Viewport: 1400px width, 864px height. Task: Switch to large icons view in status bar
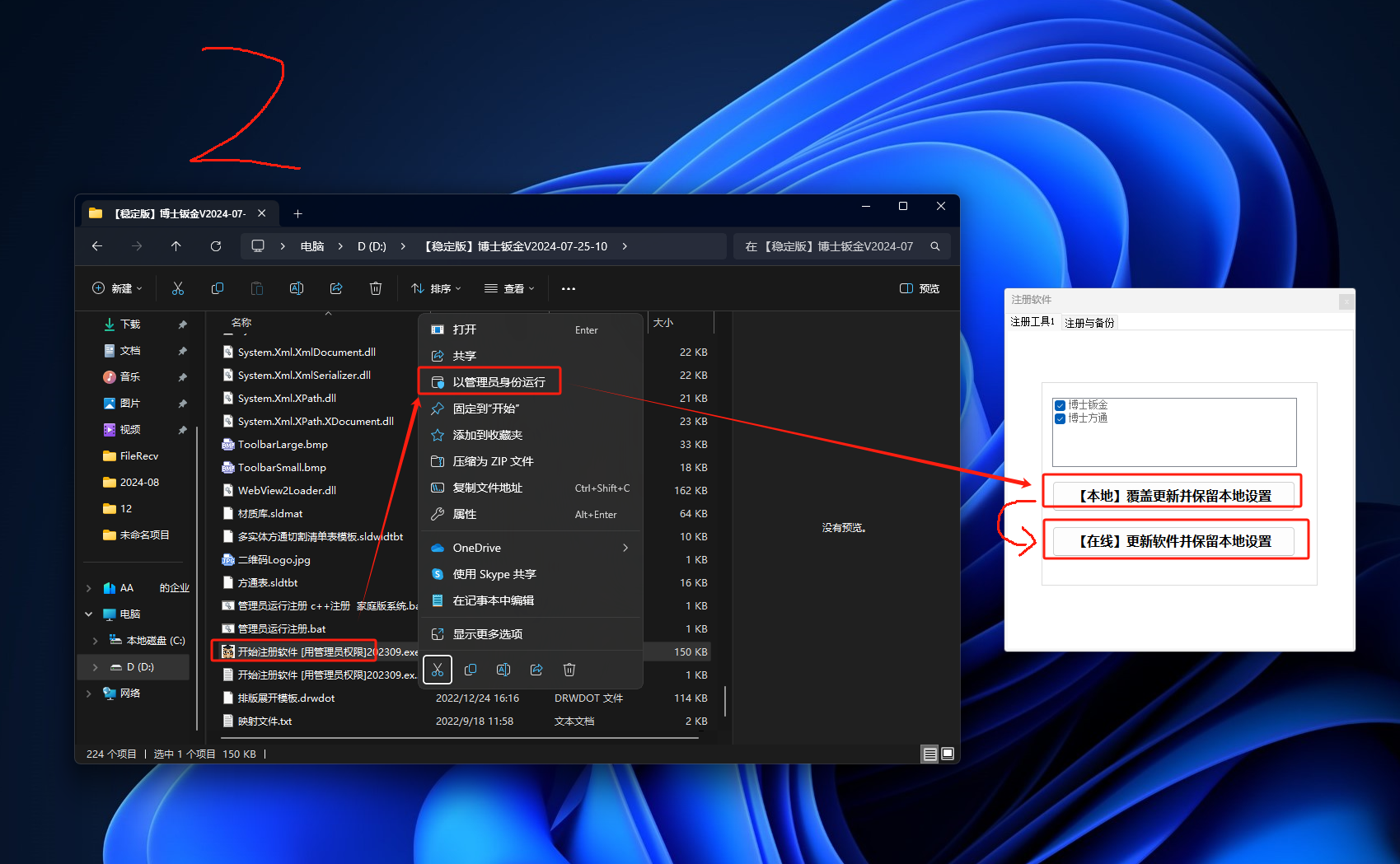pos(948,754)
